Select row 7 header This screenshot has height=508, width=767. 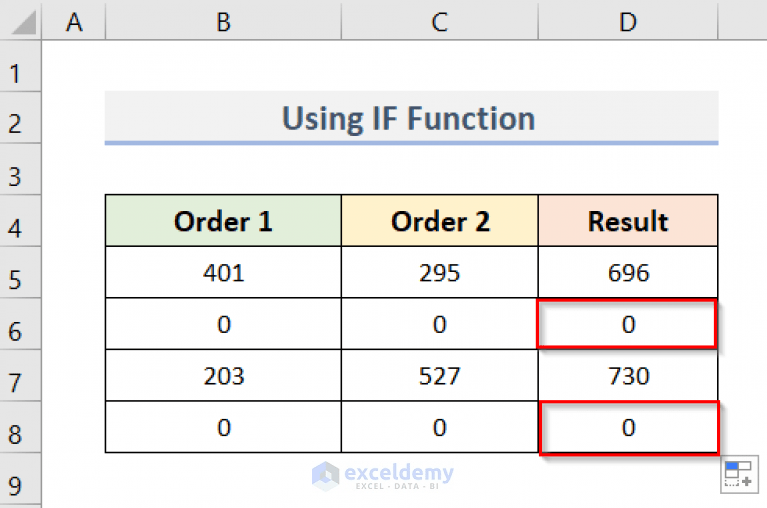coord(21,375)
